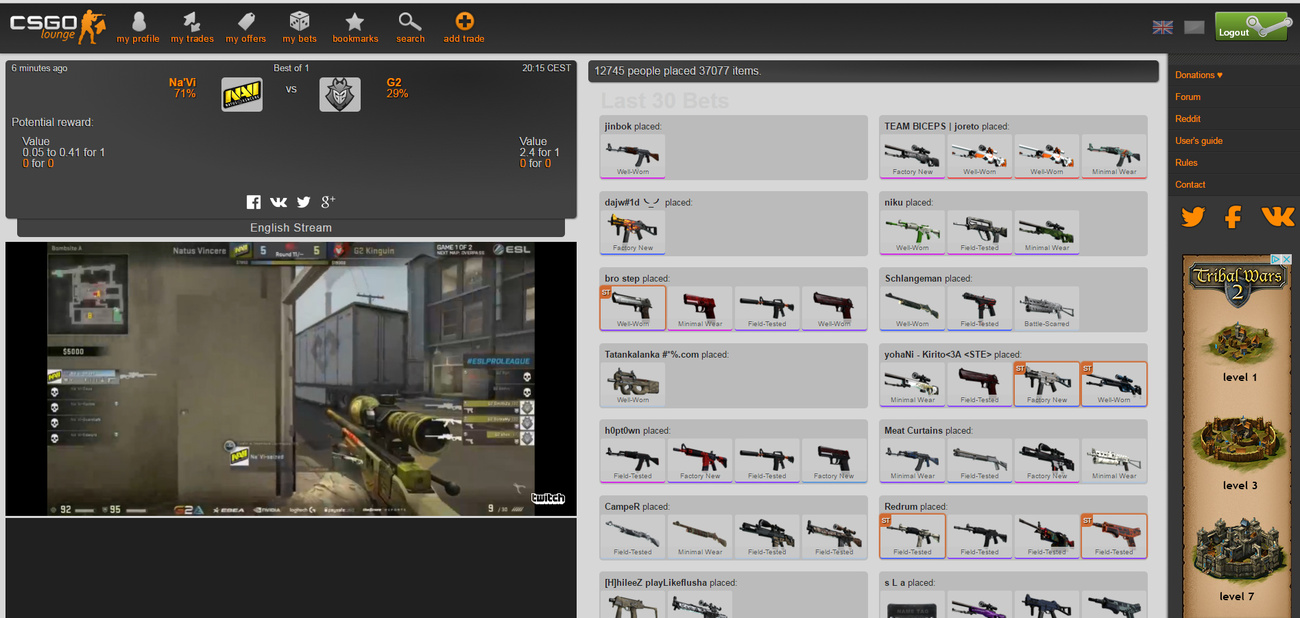Select the English Stream tab
Viewport: 1300px width, 618px height.
click(x=291, y=228)
